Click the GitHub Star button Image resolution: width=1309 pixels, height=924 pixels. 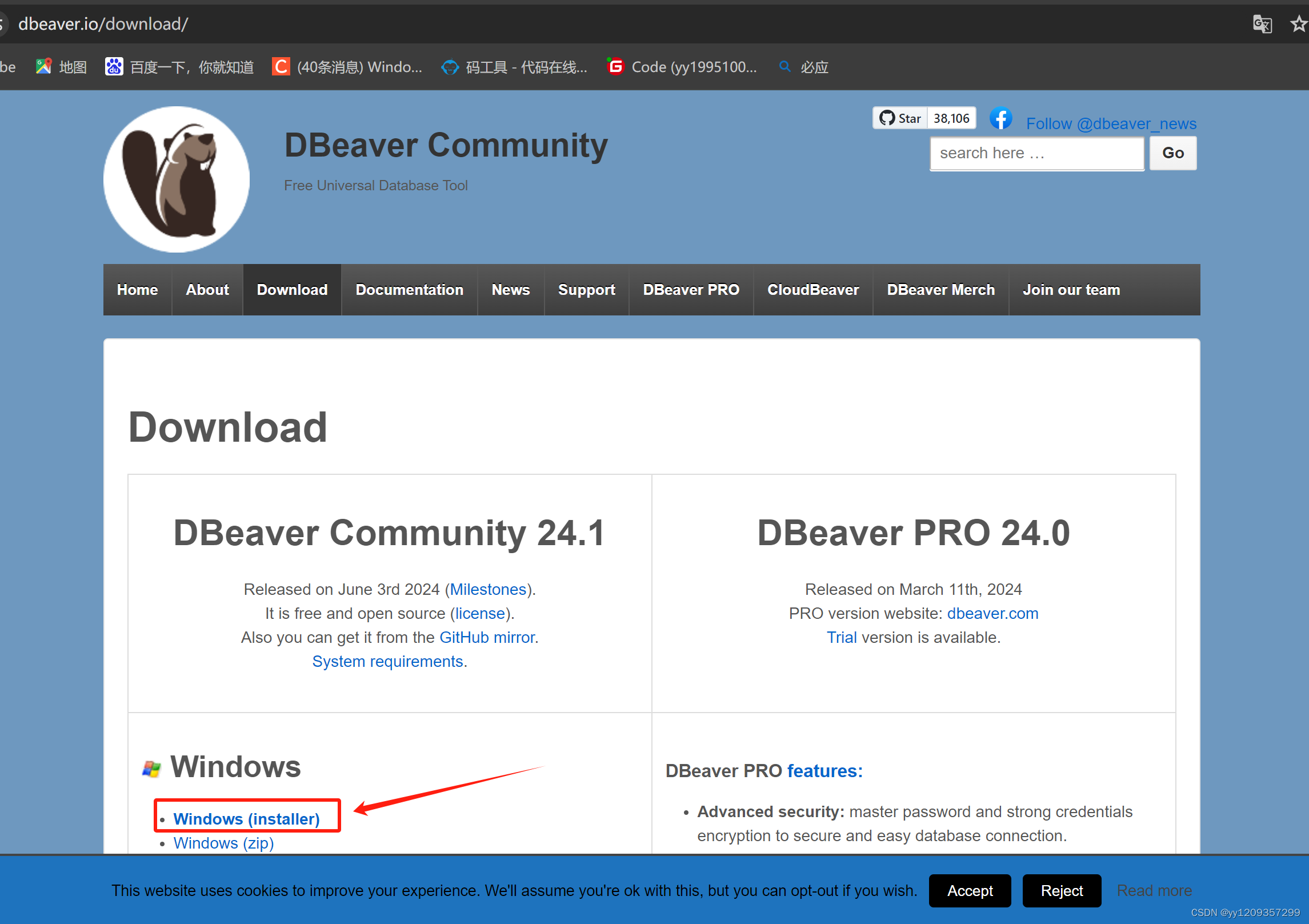[x=900, y=118]
